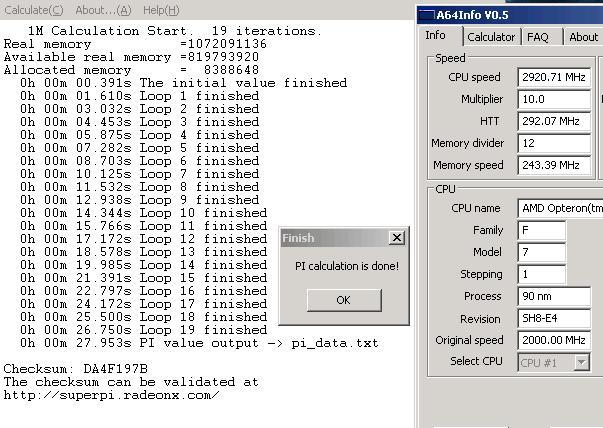Click the Revision field showing SH8-E4
Viewport: 603px width, 428px height.
[554, 318]
